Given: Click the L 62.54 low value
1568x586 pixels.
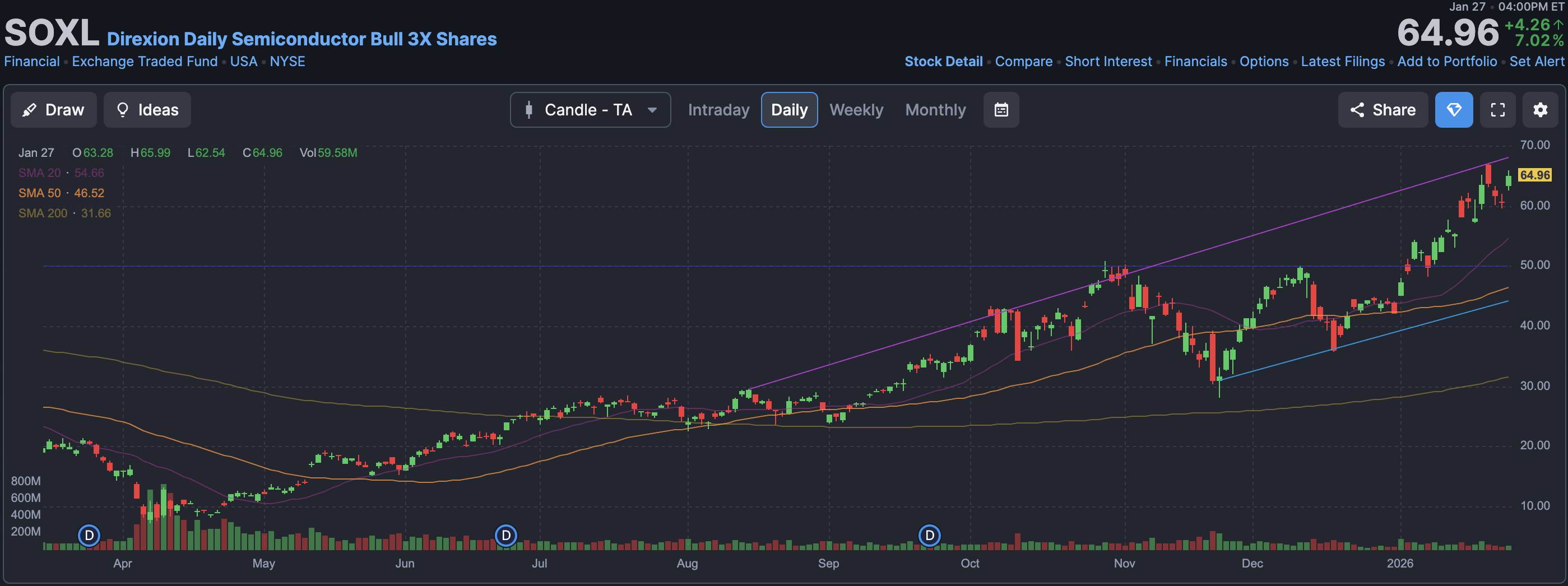Looking at the screenshot, I should [x=206, y=153].
